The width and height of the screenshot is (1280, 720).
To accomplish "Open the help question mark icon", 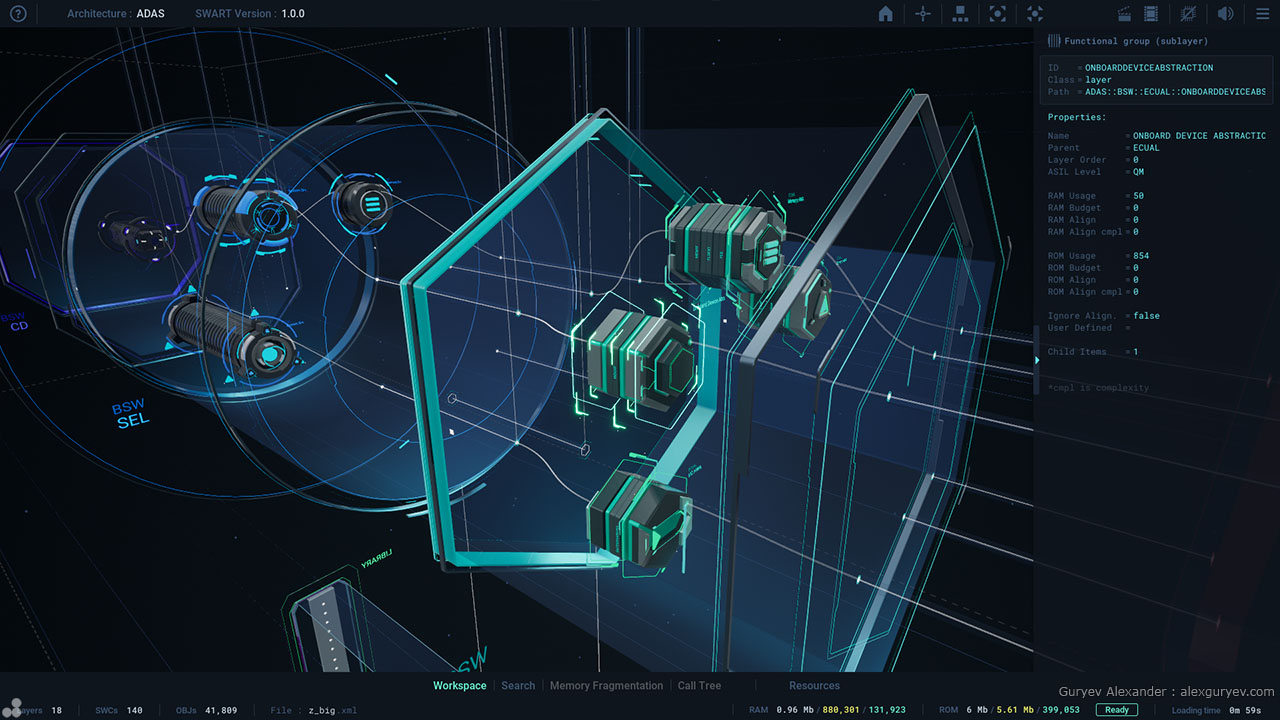I will tap(18, 14).
